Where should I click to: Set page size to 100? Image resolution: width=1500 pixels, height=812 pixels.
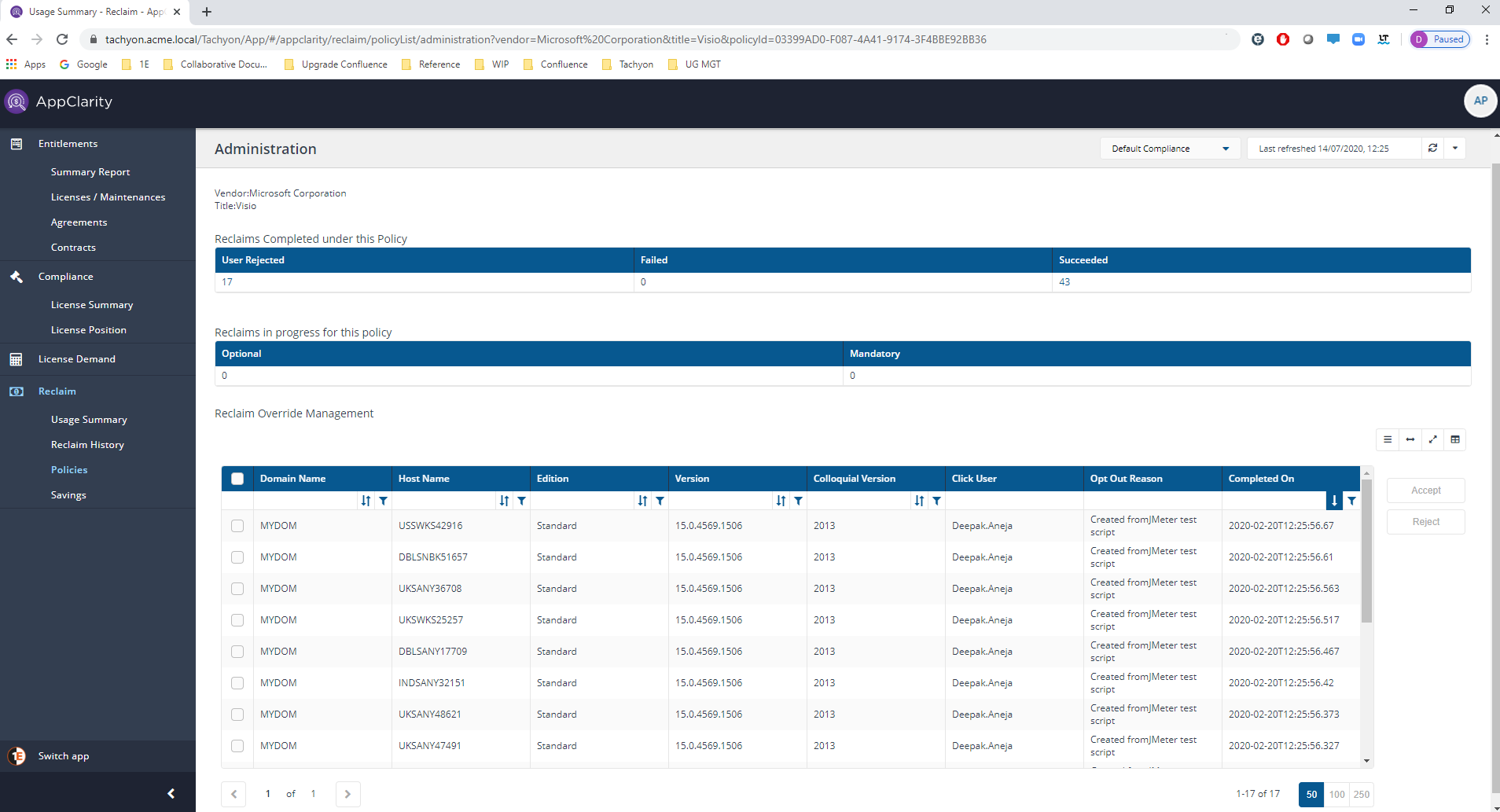[x=1336, y=794]
